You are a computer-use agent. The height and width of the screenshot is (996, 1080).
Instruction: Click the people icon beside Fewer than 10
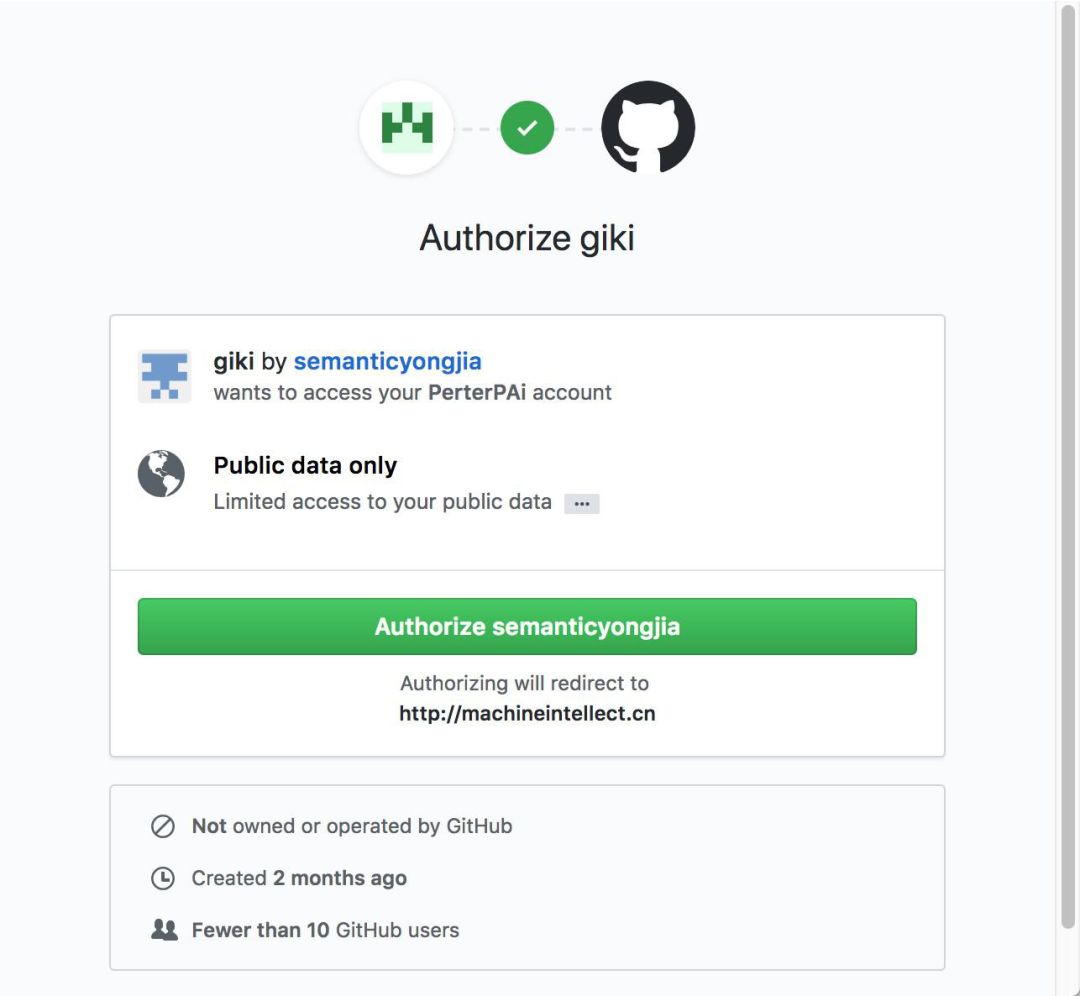pyautogui.click(x=164, y=930)
